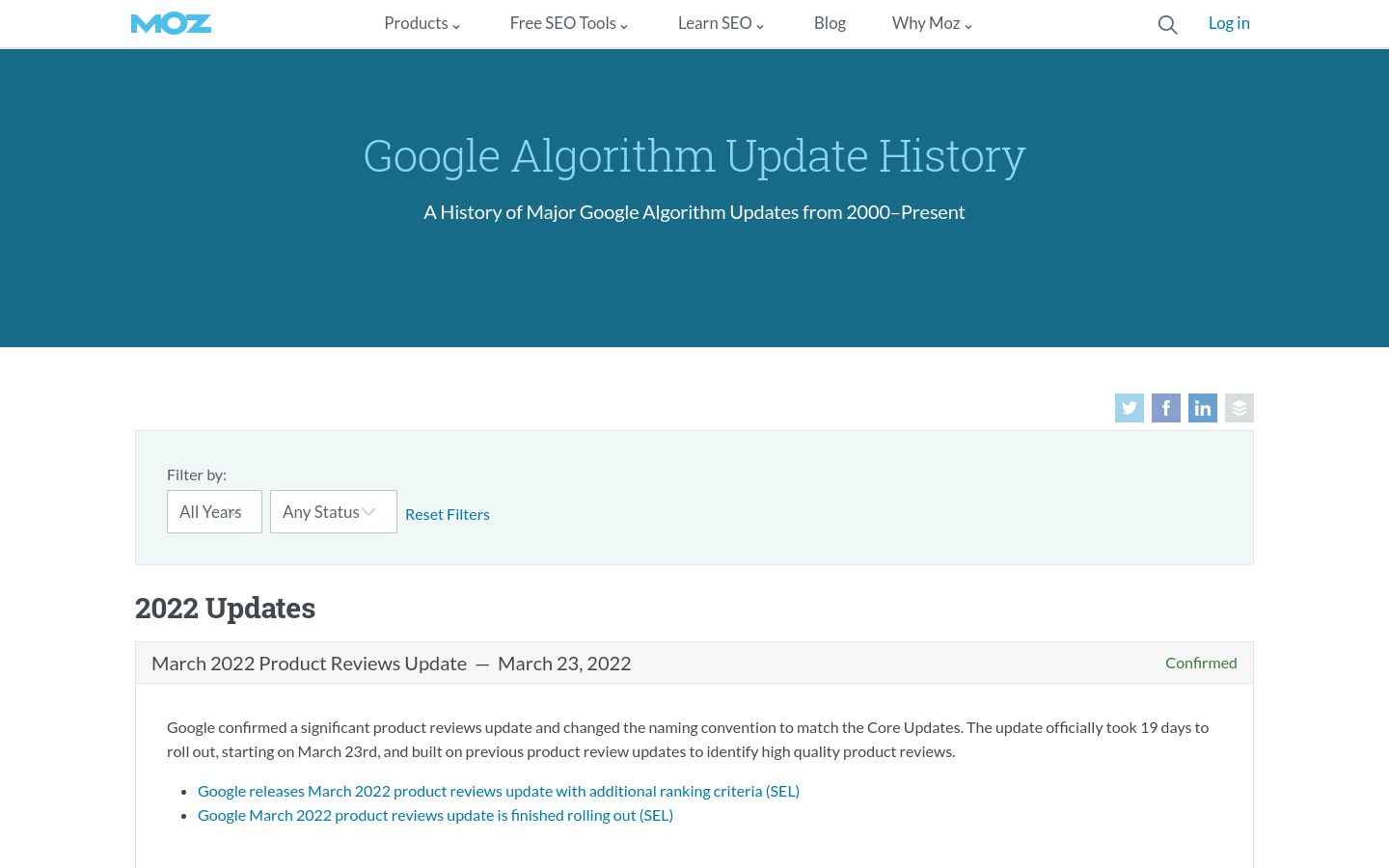
Task: Share the page via Buffer icon
Action: (1239, 408)
